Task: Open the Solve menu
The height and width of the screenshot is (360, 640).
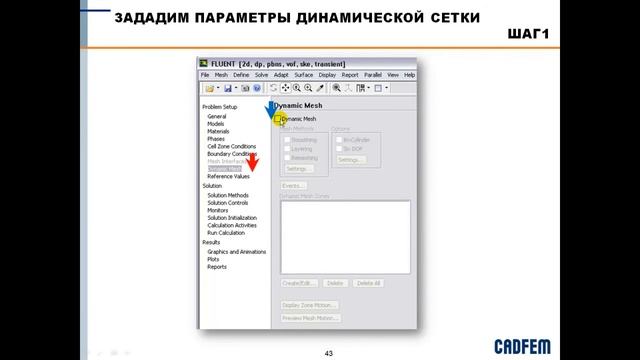Action: 262,75
